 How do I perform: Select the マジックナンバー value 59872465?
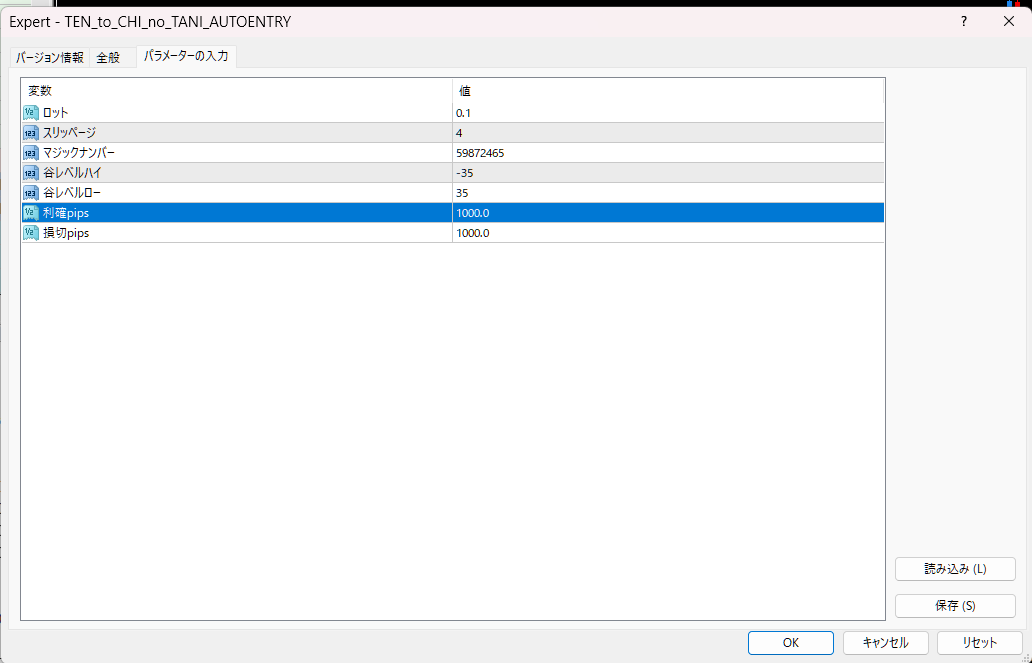667,153
